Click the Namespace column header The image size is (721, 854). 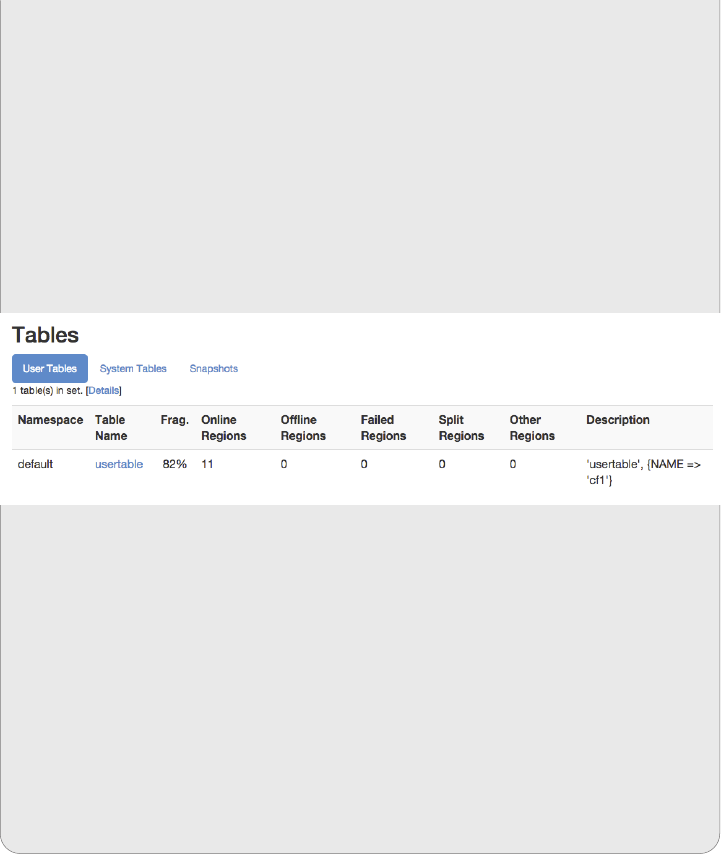click(50, 420)
